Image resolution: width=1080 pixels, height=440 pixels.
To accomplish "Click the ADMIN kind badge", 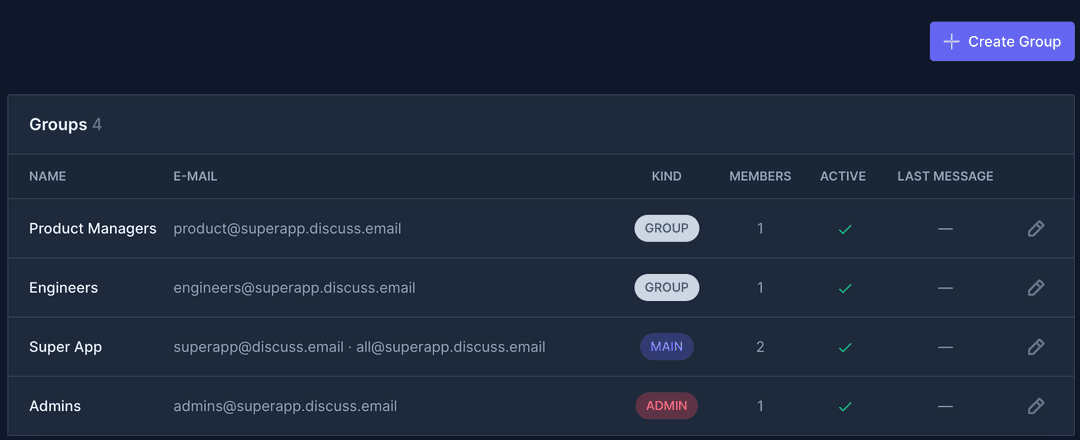I will pos(666,406).
